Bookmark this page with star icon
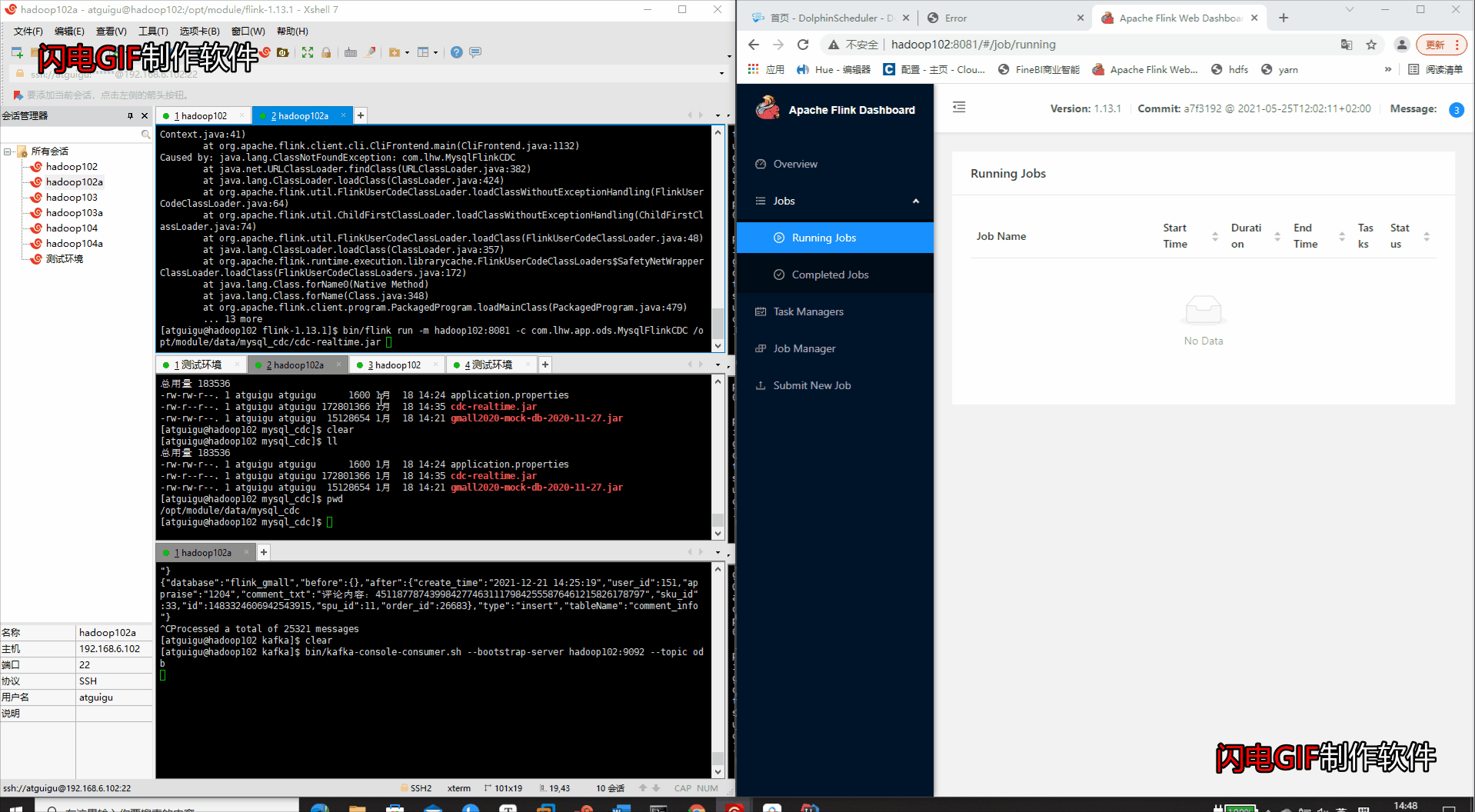1475x812 pixels. [1371, 45]
